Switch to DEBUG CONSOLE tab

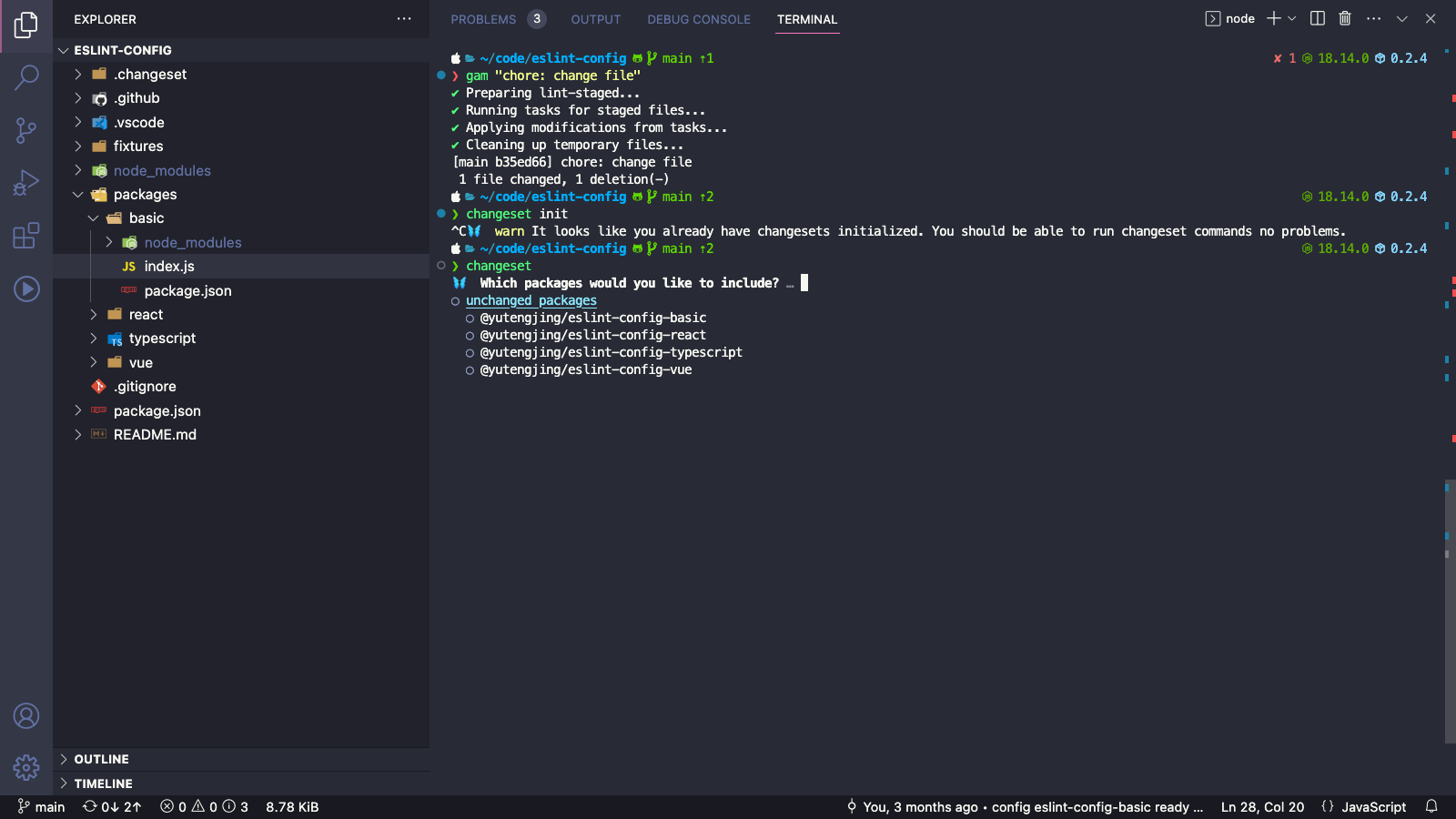699,19
